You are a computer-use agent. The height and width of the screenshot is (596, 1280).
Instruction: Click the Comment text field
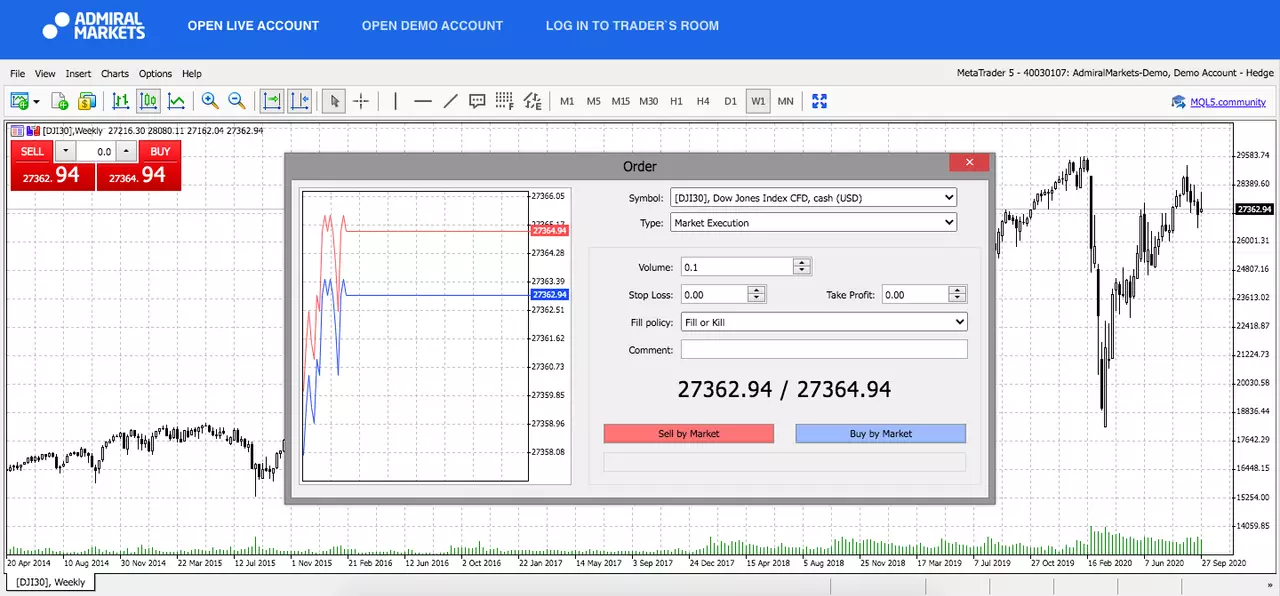824,350
